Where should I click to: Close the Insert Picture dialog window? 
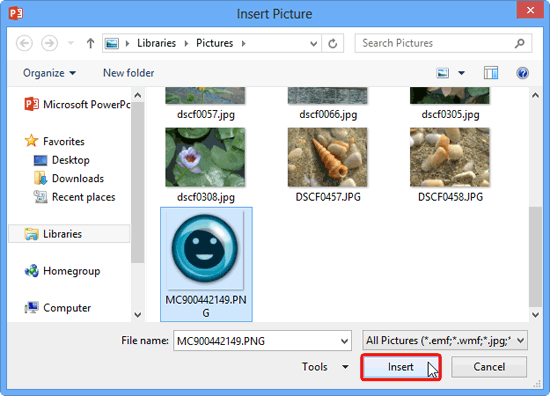pos(530,10)
